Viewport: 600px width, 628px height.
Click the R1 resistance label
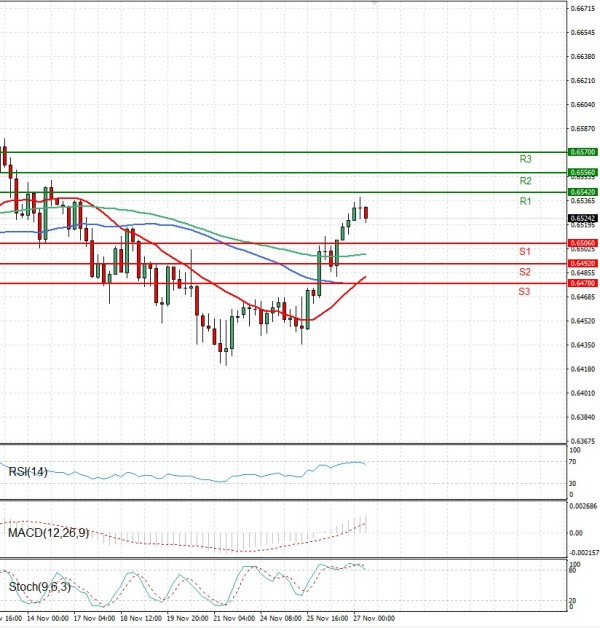point(525,202)
